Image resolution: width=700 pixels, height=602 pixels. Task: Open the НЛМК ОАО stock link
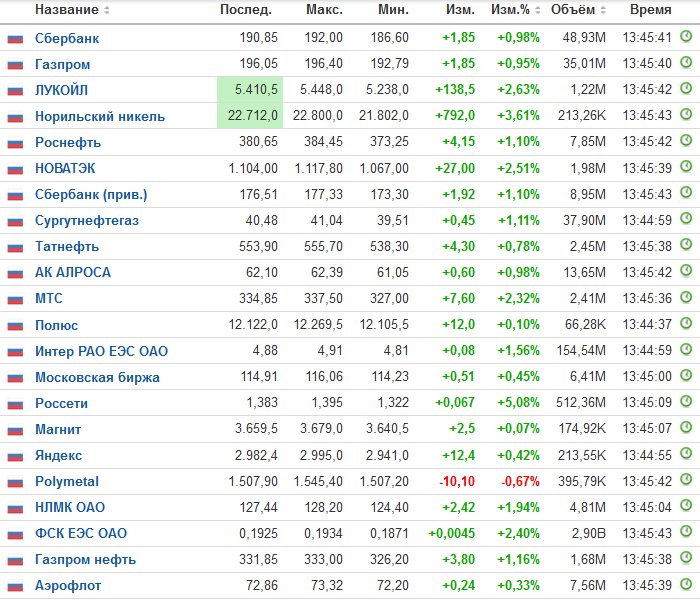click(70, 507)
